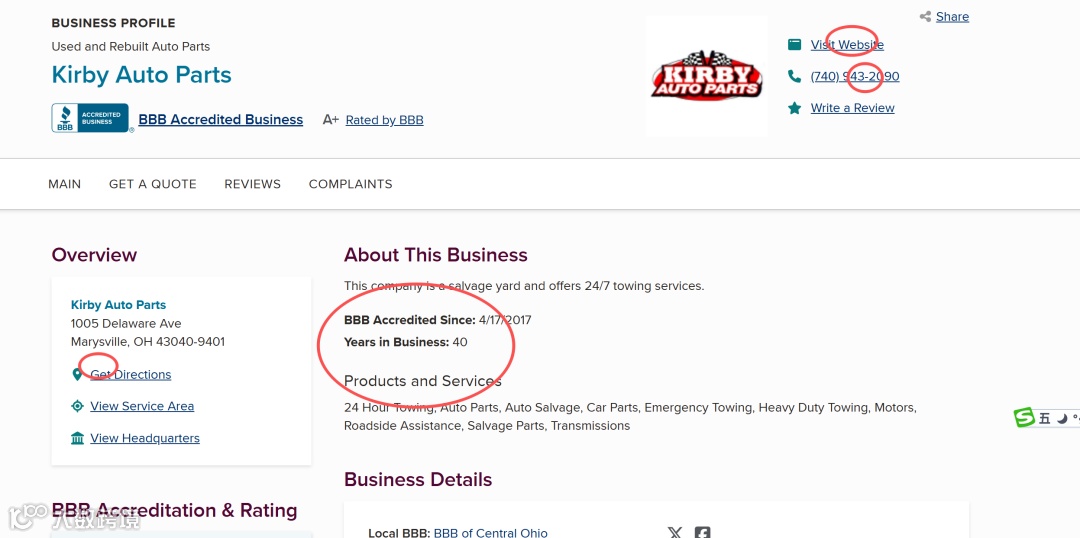
Task: Click the Facebook social icon
Action: tap(703, 532)
